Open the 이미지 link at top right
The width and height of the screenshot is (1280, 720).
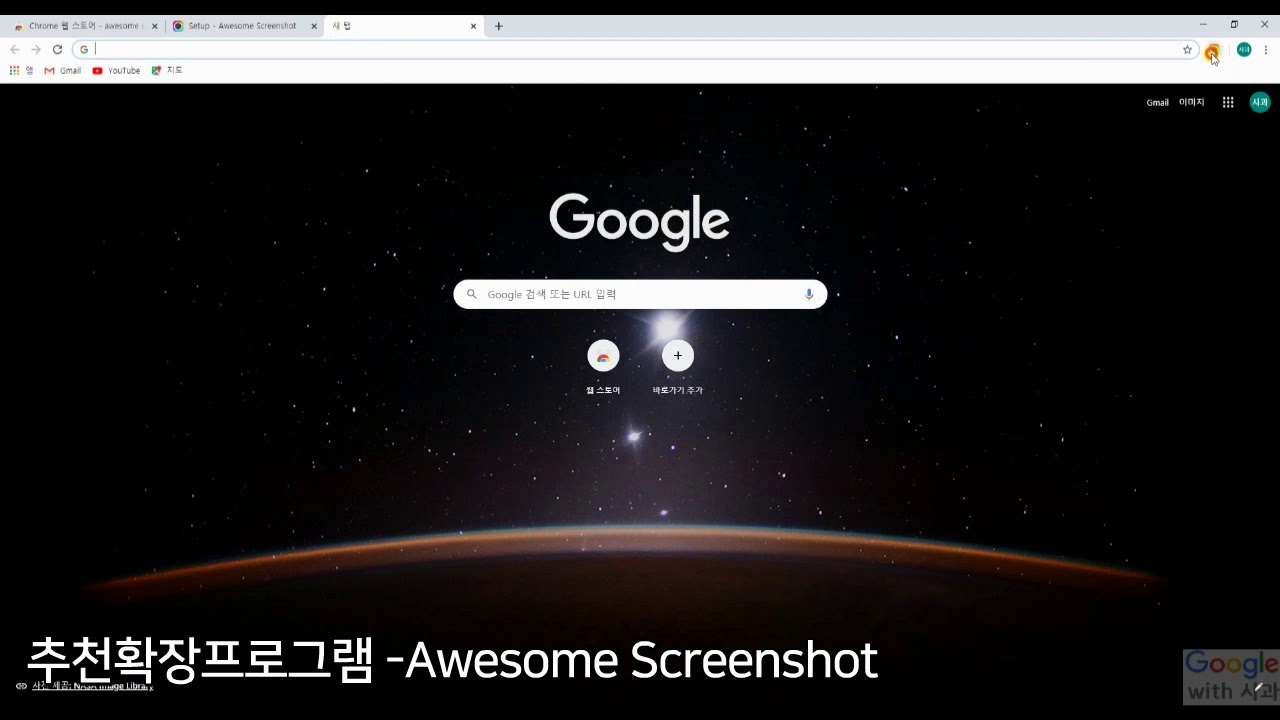[x=1191, y=102]
